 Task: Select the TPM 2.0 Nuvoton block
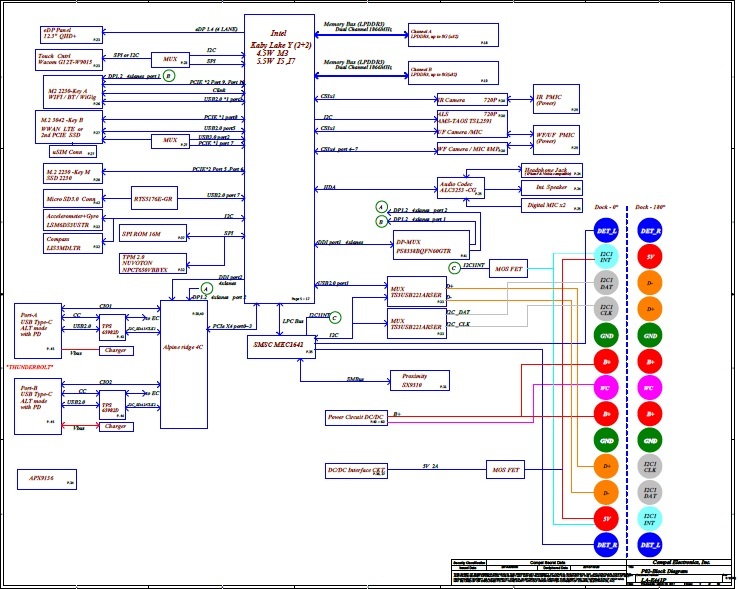[152, 263]
